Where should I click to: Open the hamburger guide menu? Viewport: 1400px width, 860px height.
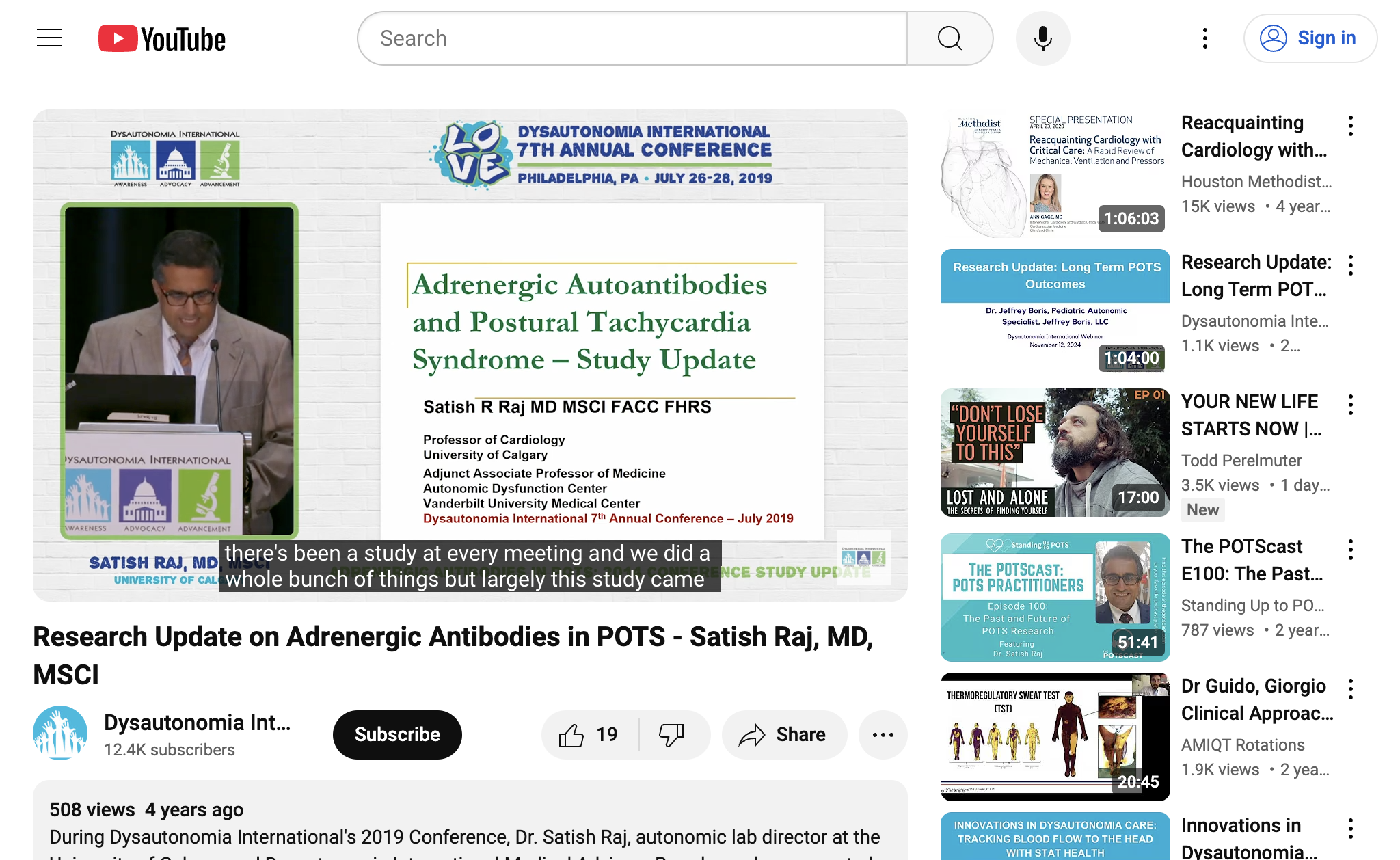pos(49,38)
